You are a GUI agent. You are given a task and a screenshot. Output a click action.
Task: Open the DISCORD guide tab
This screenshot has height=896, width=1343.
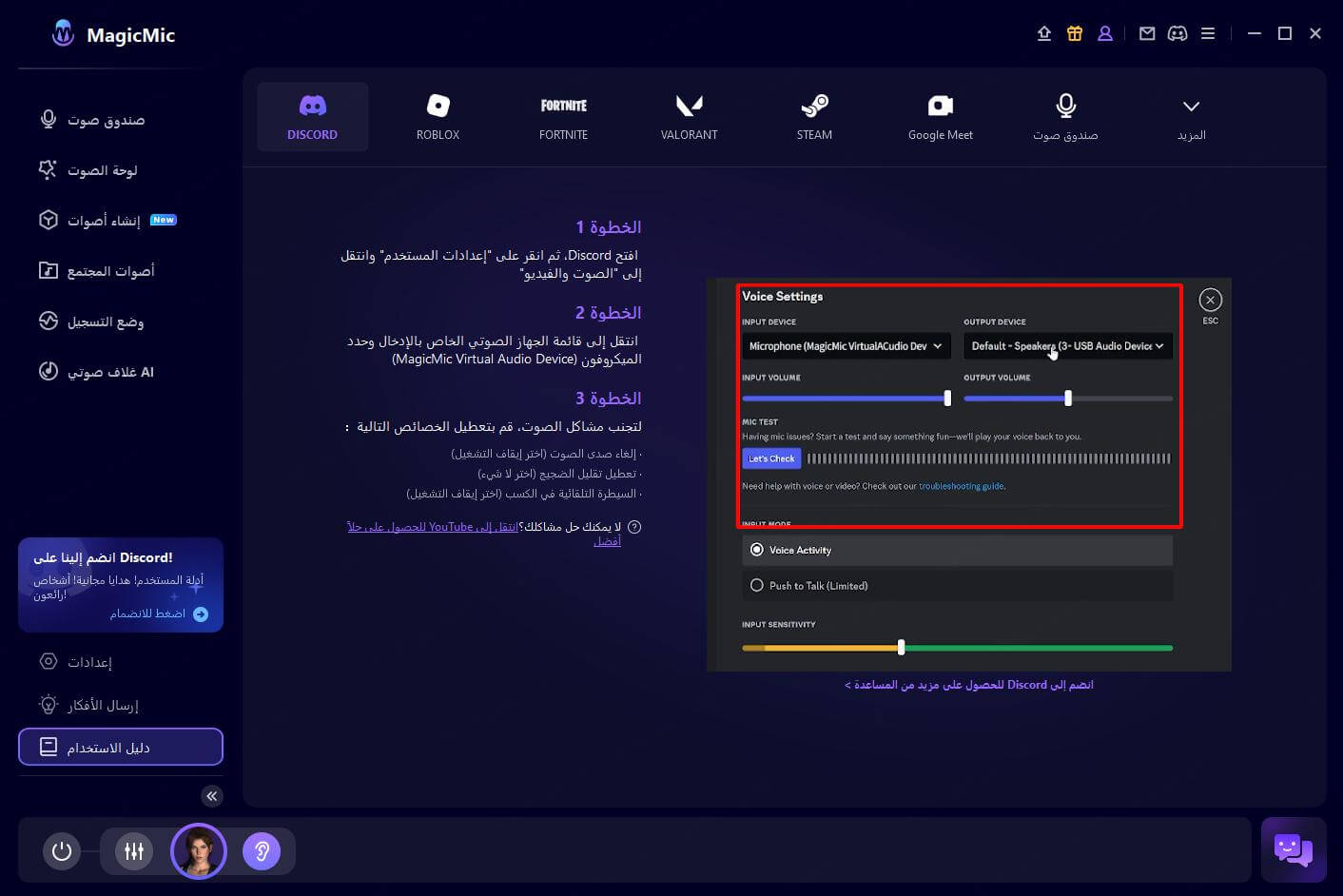[x=312, y=117]
